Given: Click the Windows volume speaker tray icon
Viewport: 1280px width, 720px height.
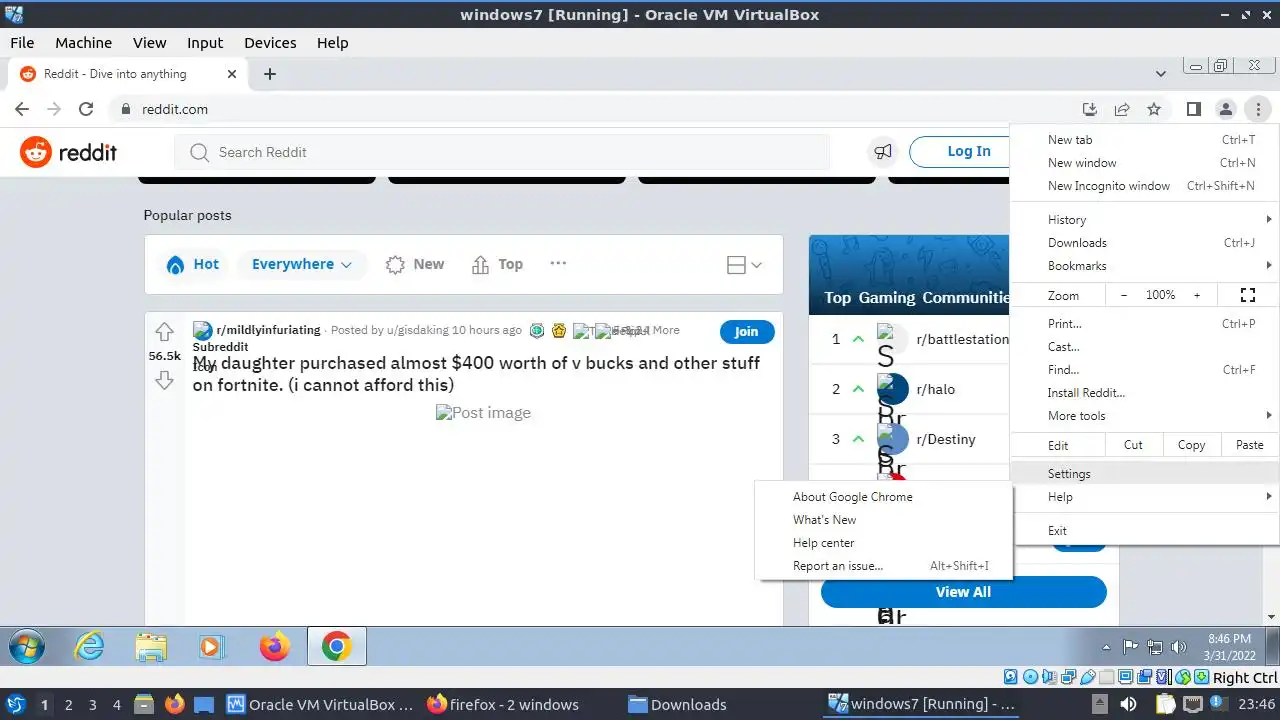Looking at the screenshot, I should (x=1179, y=647).
